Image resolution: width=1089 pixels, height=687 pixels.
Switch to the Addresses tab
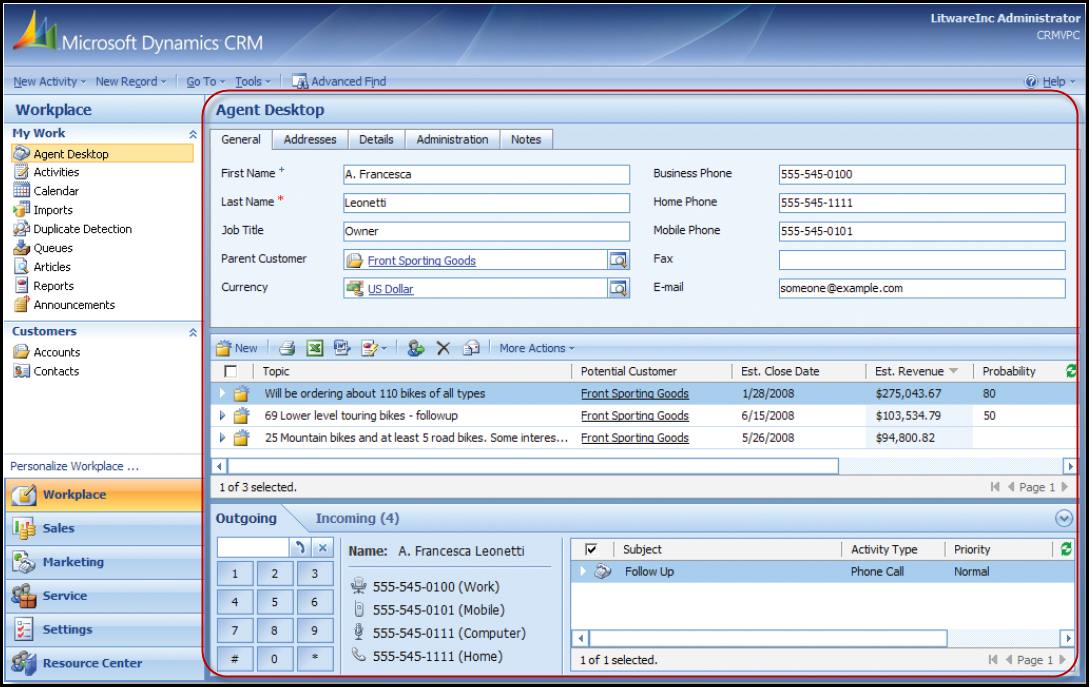(310, 140)
